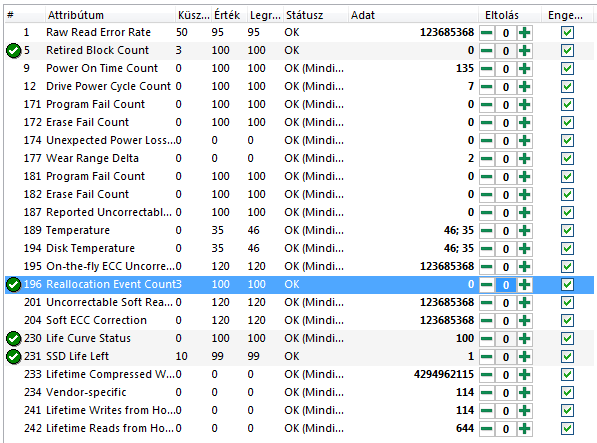The width and height of the screenshot is (597, 443).
Task: Toggle enable checkbox for Power On Time Count
Action: coord(567,69)
